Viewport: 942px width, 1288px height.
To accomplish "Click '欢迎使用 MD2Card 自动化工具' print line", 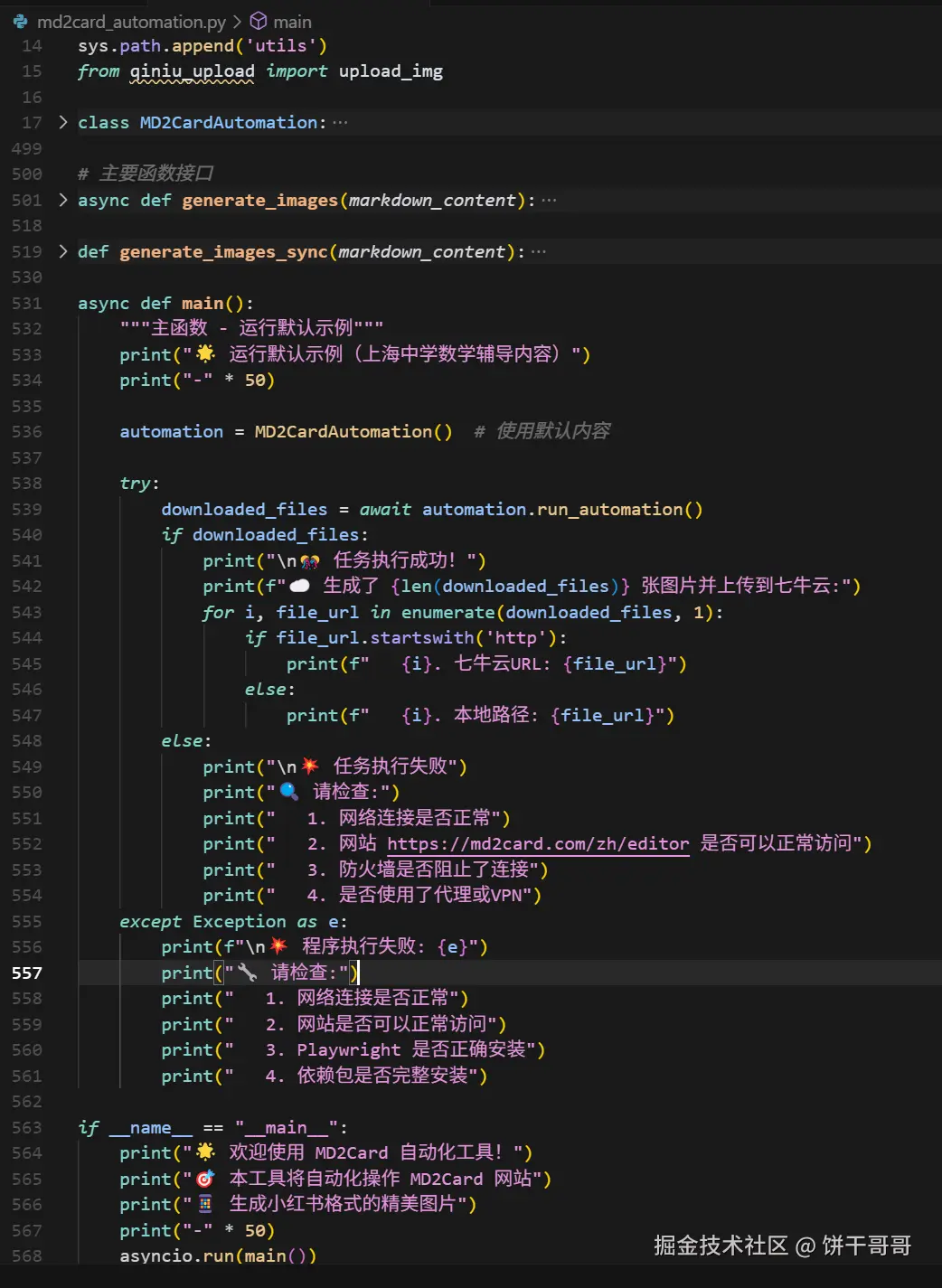I will click(326, 1152).
